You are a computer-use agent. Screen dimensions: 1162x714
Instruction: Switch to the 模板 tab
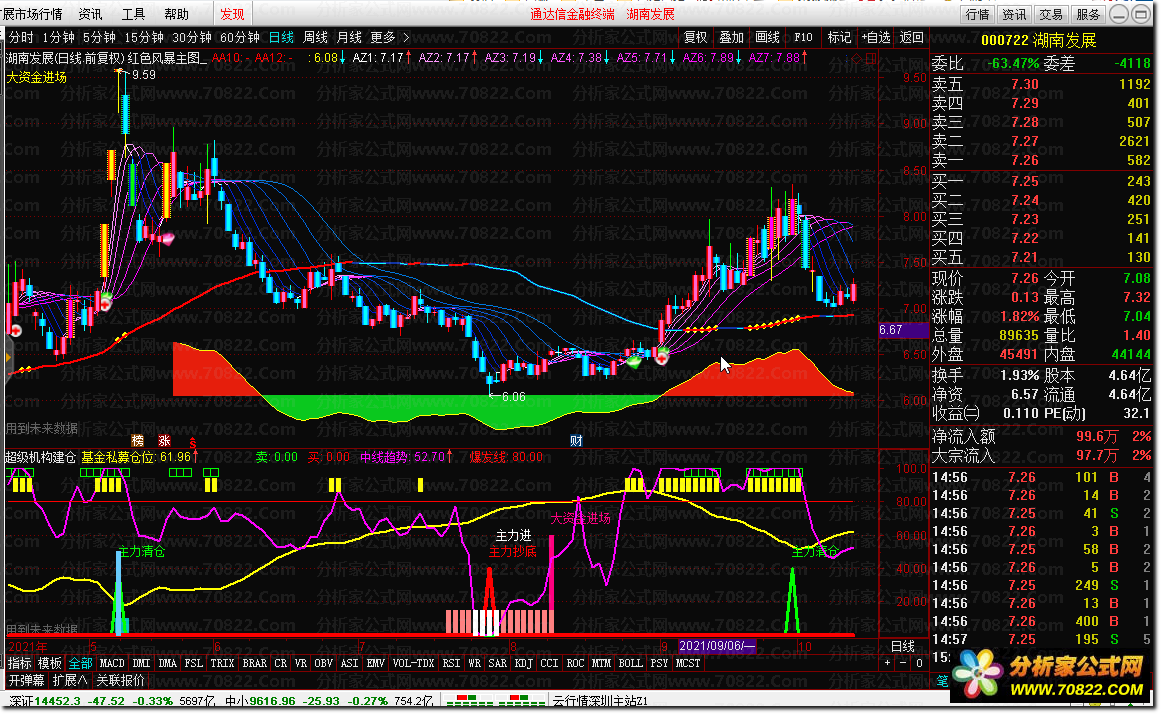[x=50, y=663]
